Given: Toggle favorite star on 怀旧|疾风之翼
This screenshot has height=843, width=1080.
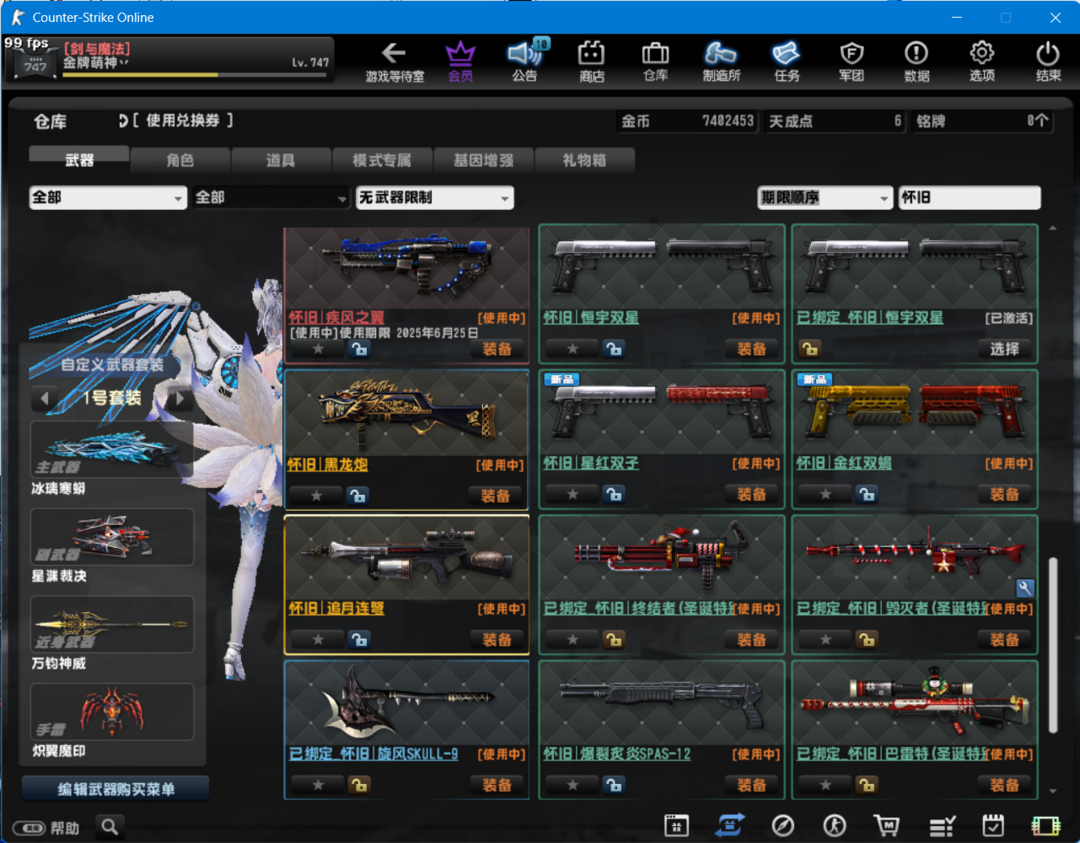Looking at the screenshot, I should tap(318, 349).
